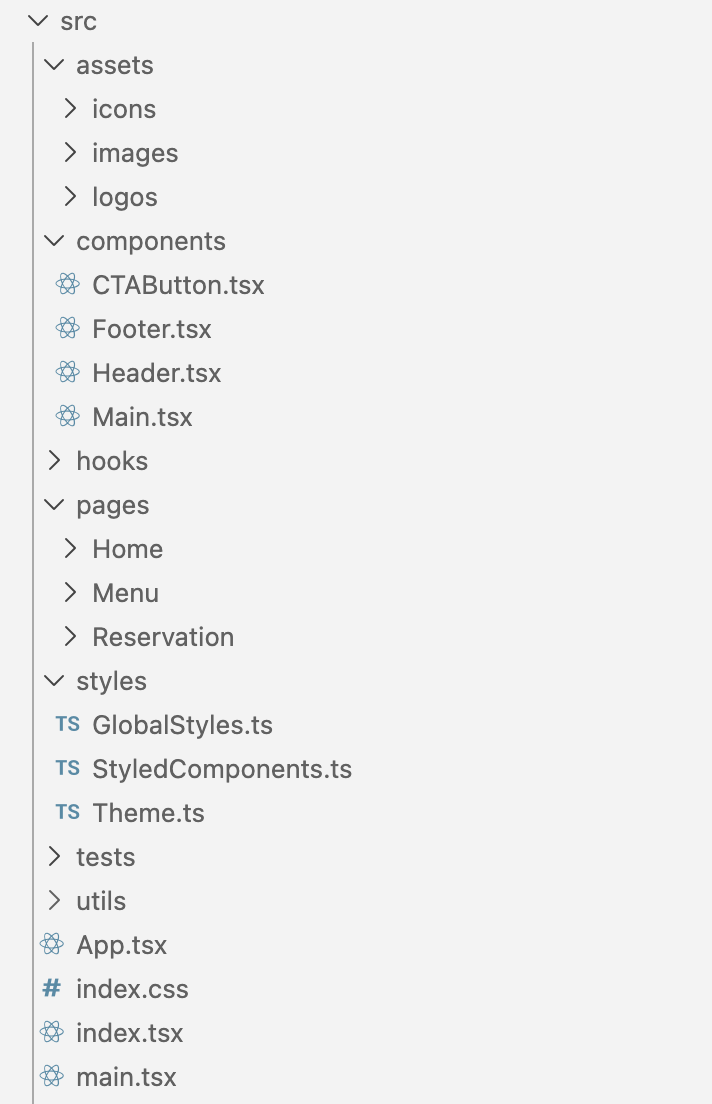
Task: Open the main.tsx file
Action: [126, 1077]
